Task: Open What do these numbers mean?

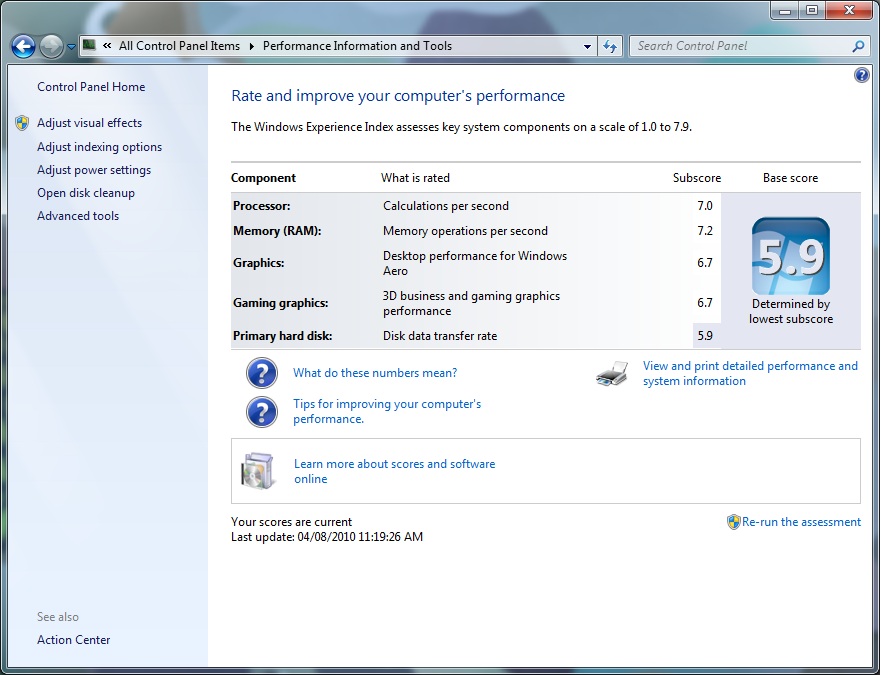Action: 375,373
